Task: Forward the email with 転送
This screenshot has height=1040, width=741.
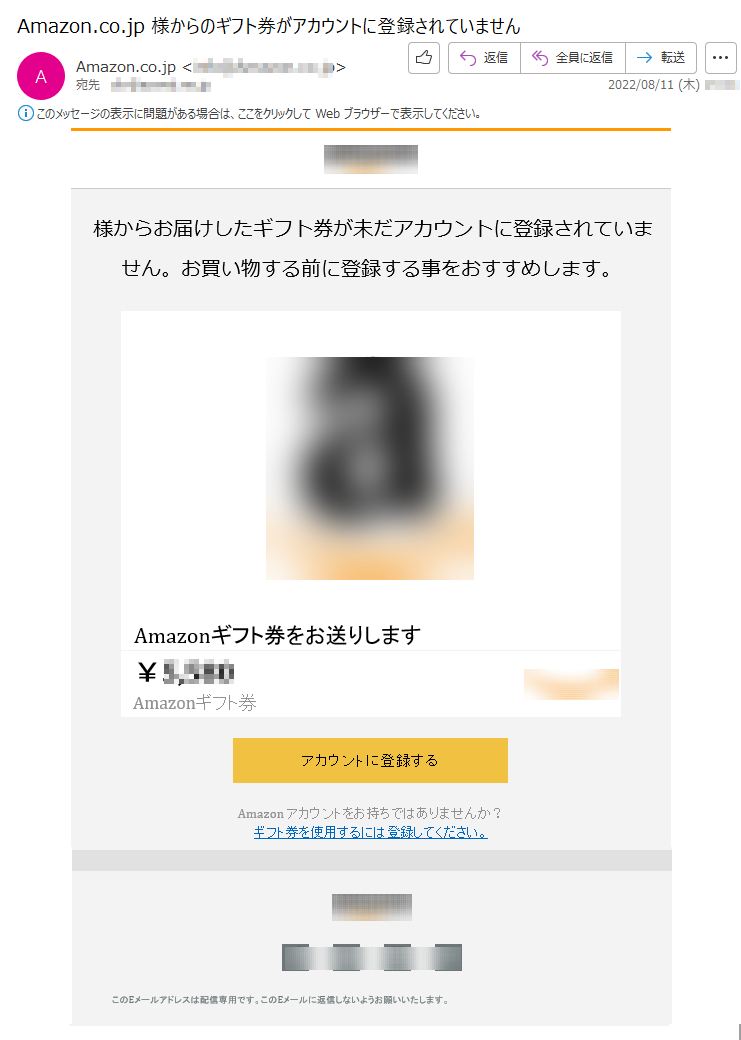Action: coord(661,58)
